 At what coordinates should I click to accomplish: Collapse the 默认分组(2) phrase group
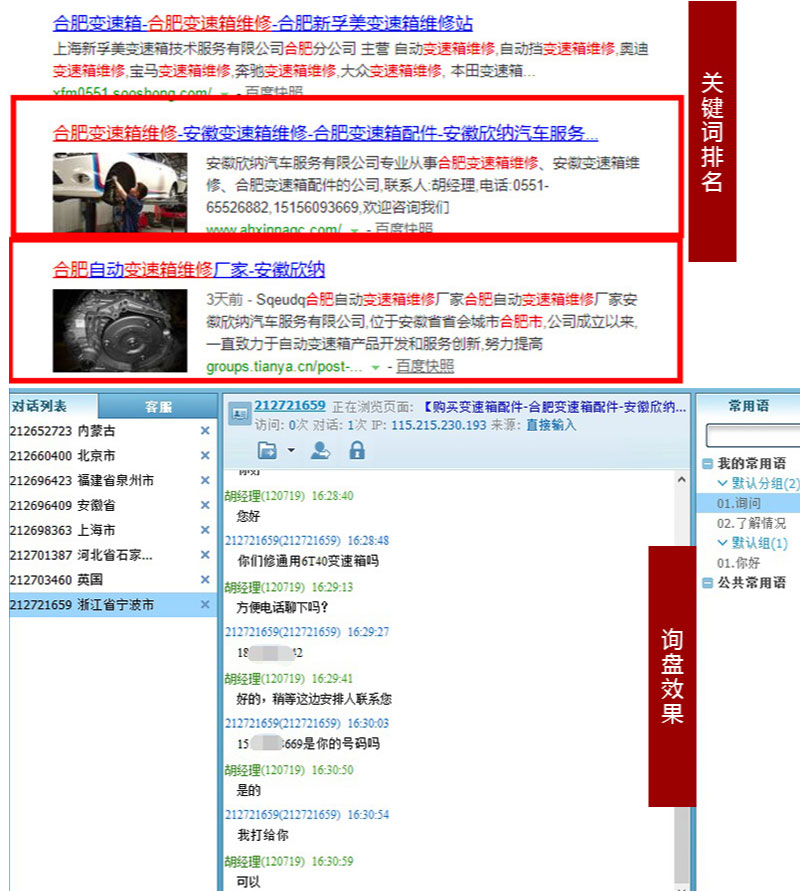point(723,484)
